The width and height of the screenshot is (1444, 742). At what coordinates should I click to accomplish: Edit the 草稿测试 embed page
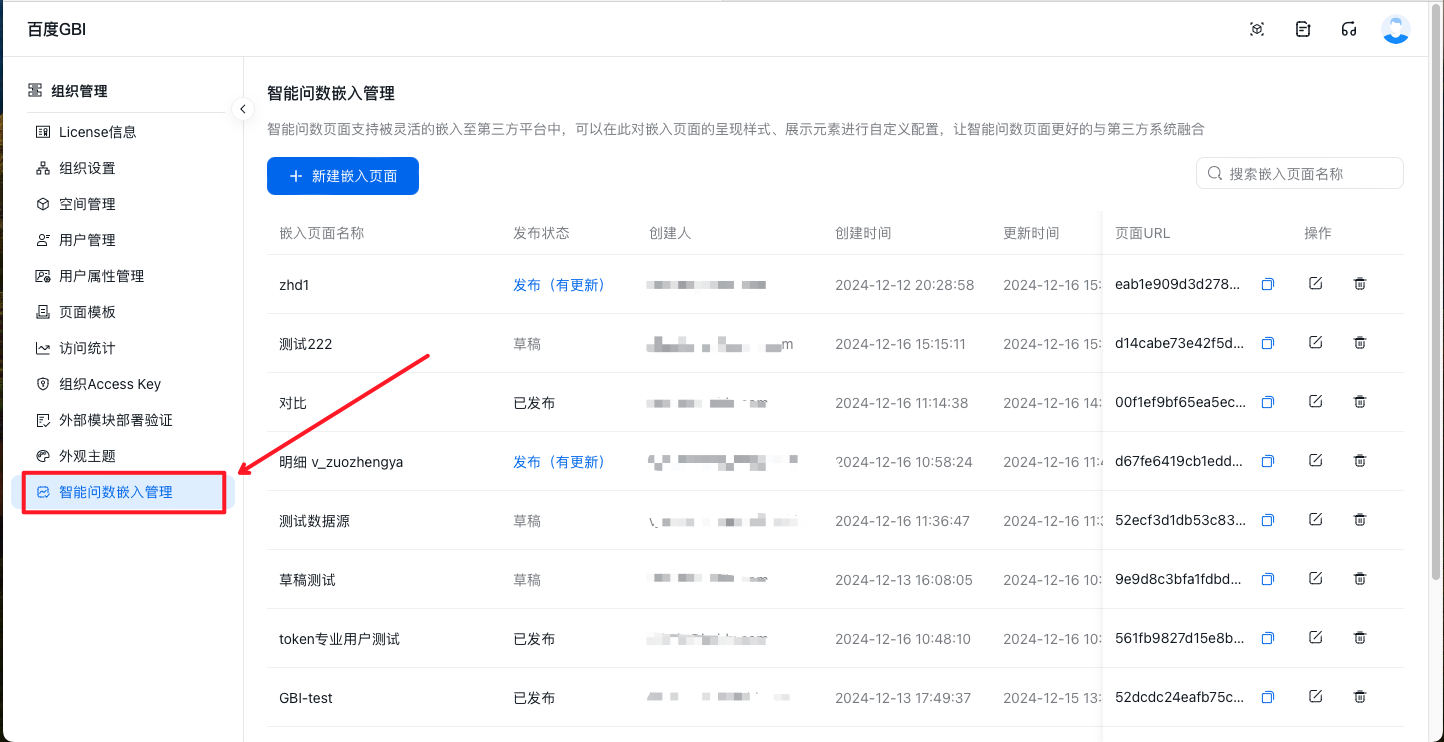(1315, 579)
